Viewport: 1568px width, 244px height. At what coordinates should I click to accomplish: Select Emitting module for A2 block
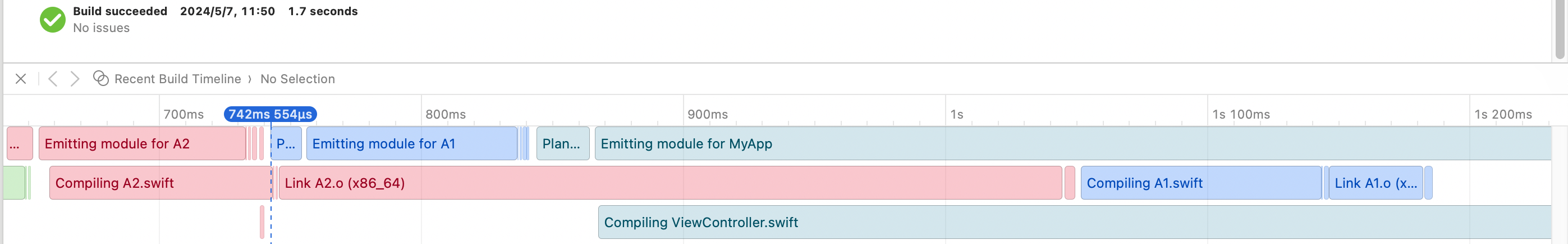click(143, 143)
